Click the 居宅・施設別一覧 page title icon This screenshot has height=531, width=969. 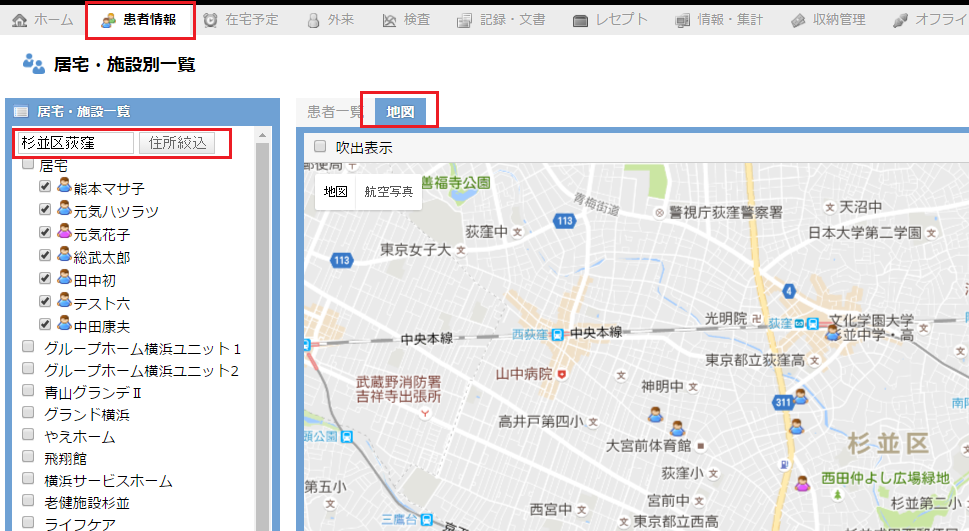point(34,64)
